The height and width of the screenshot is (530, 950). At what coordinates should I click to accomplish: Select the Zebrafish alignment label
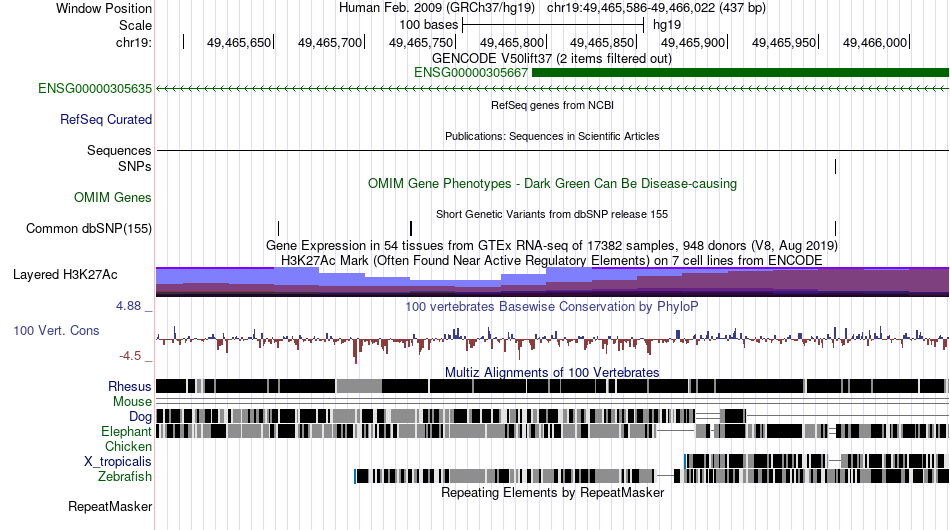coord(125,477)
